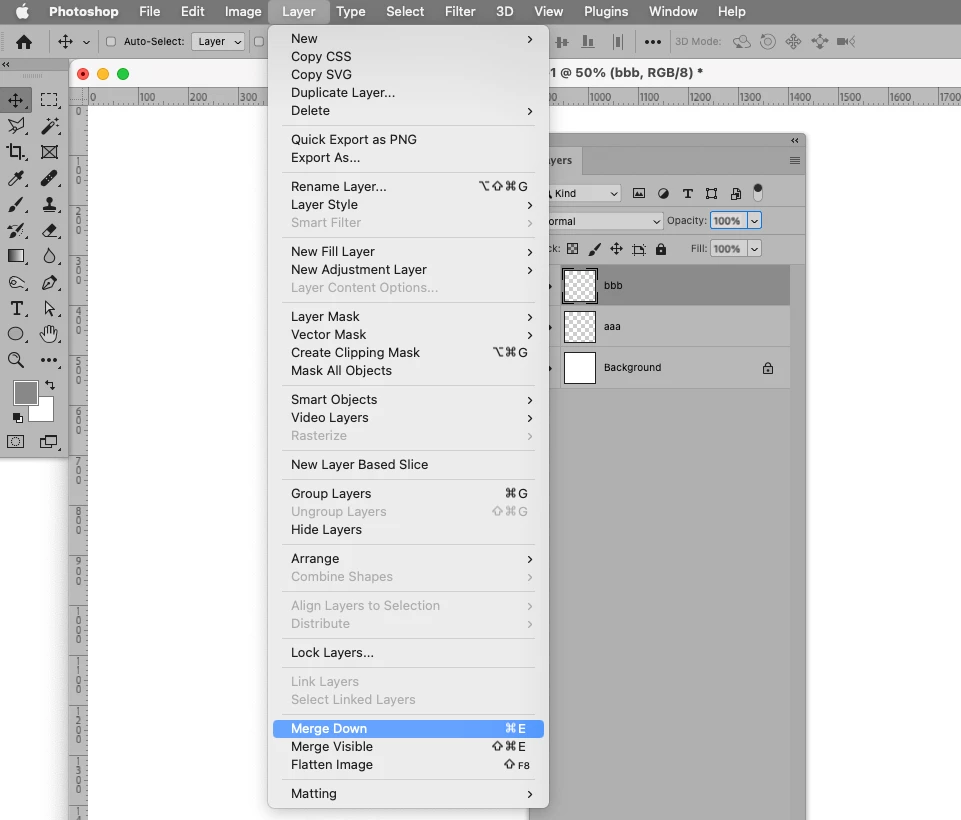This screenshot has width=961, height=820.
Task: Click the background color swatch
Action: pos(42,411)
